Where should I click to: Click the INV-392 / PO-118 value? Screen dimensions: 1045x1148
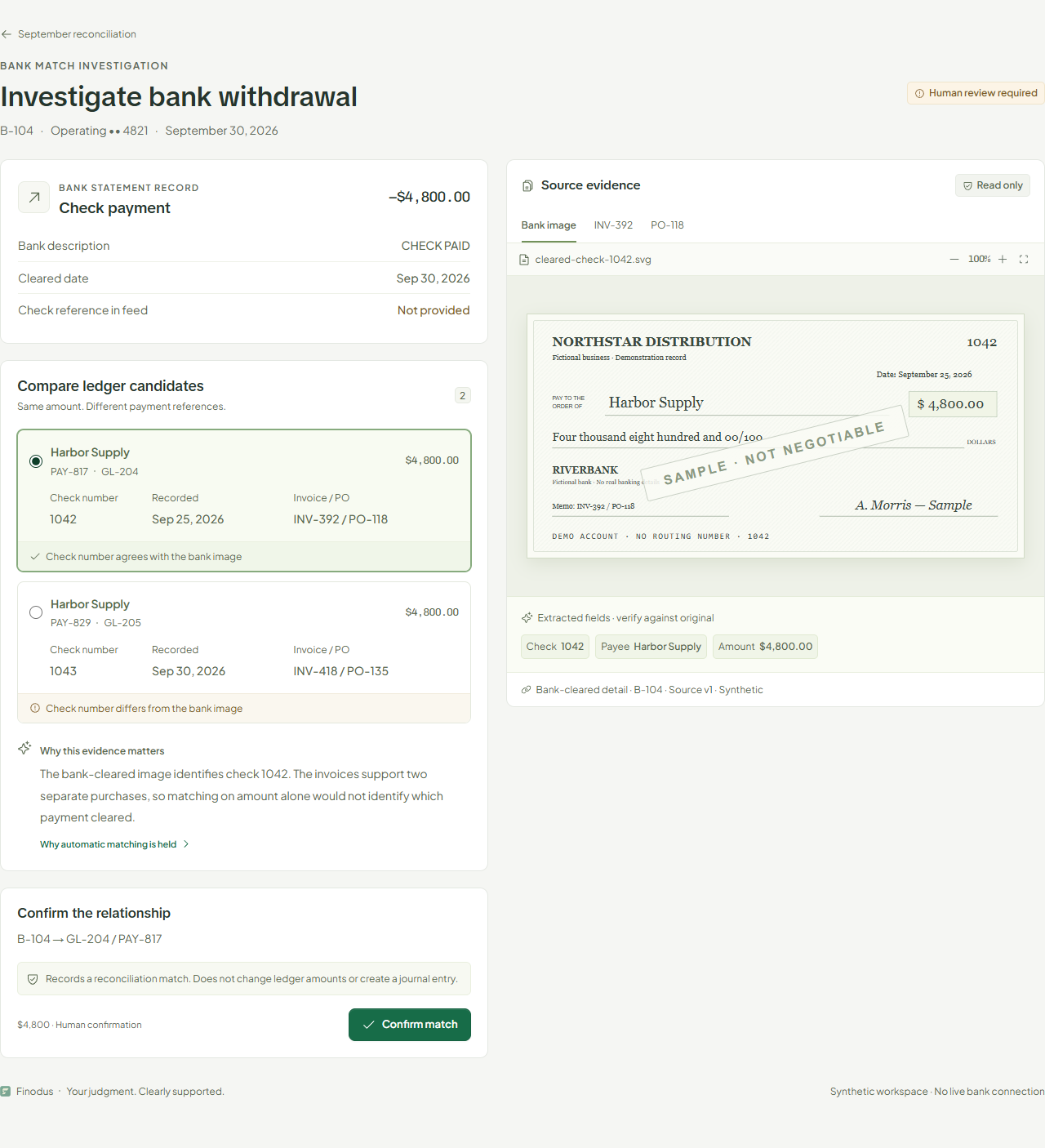click(340, 519)
